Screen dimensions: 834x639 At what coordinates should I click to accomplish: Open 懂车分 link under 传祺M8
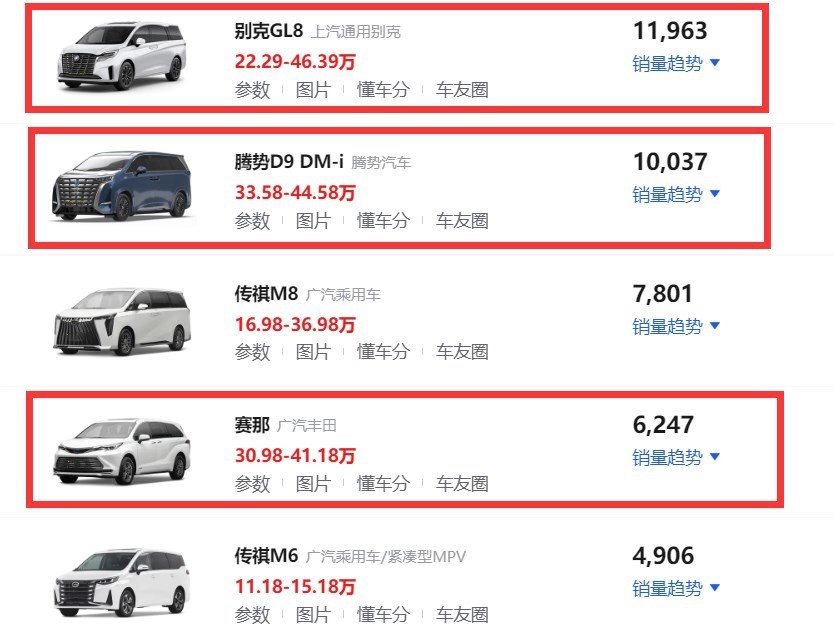383,352
